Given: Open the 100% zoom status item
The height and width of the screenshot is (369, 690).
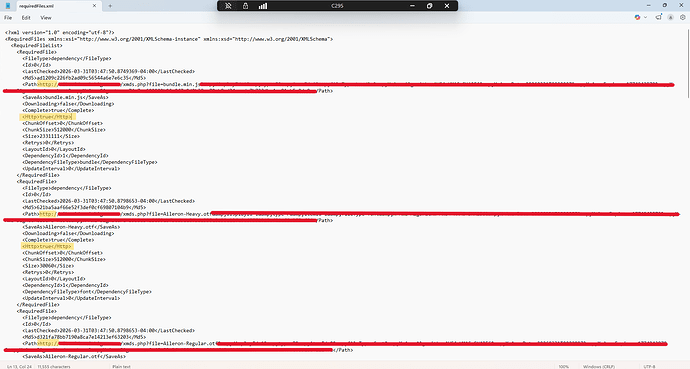Looking at the screenshot, I should tap(564, 366).
